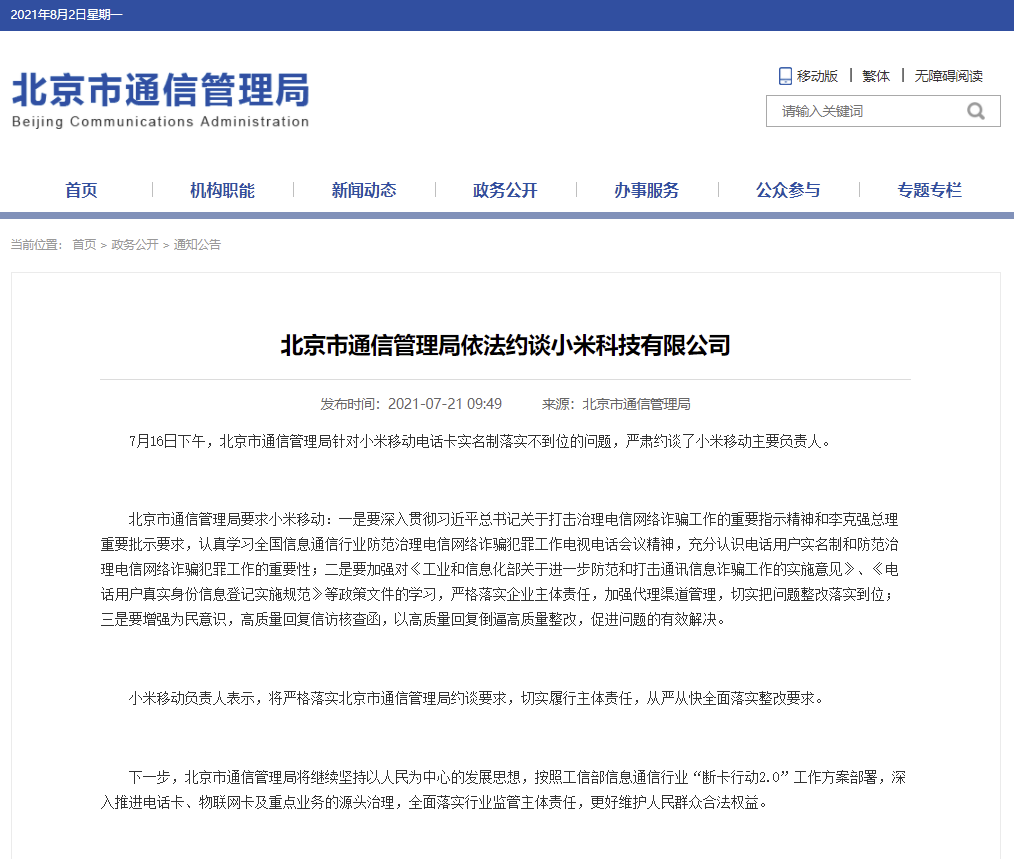Click the 首页 breadcrumb link
This screenshot has width=1014, height=859.
coord(84,245)
